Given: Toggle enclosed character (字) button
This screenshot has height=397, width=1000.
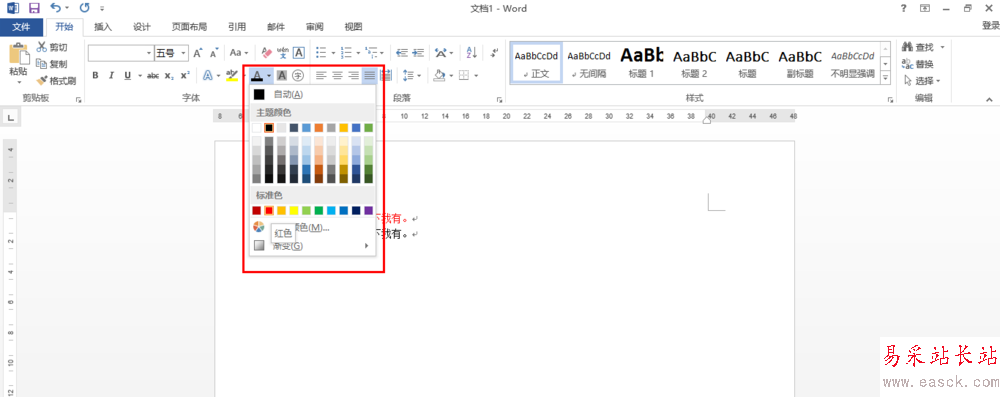Looking at the screenshot, I should 298,75.
